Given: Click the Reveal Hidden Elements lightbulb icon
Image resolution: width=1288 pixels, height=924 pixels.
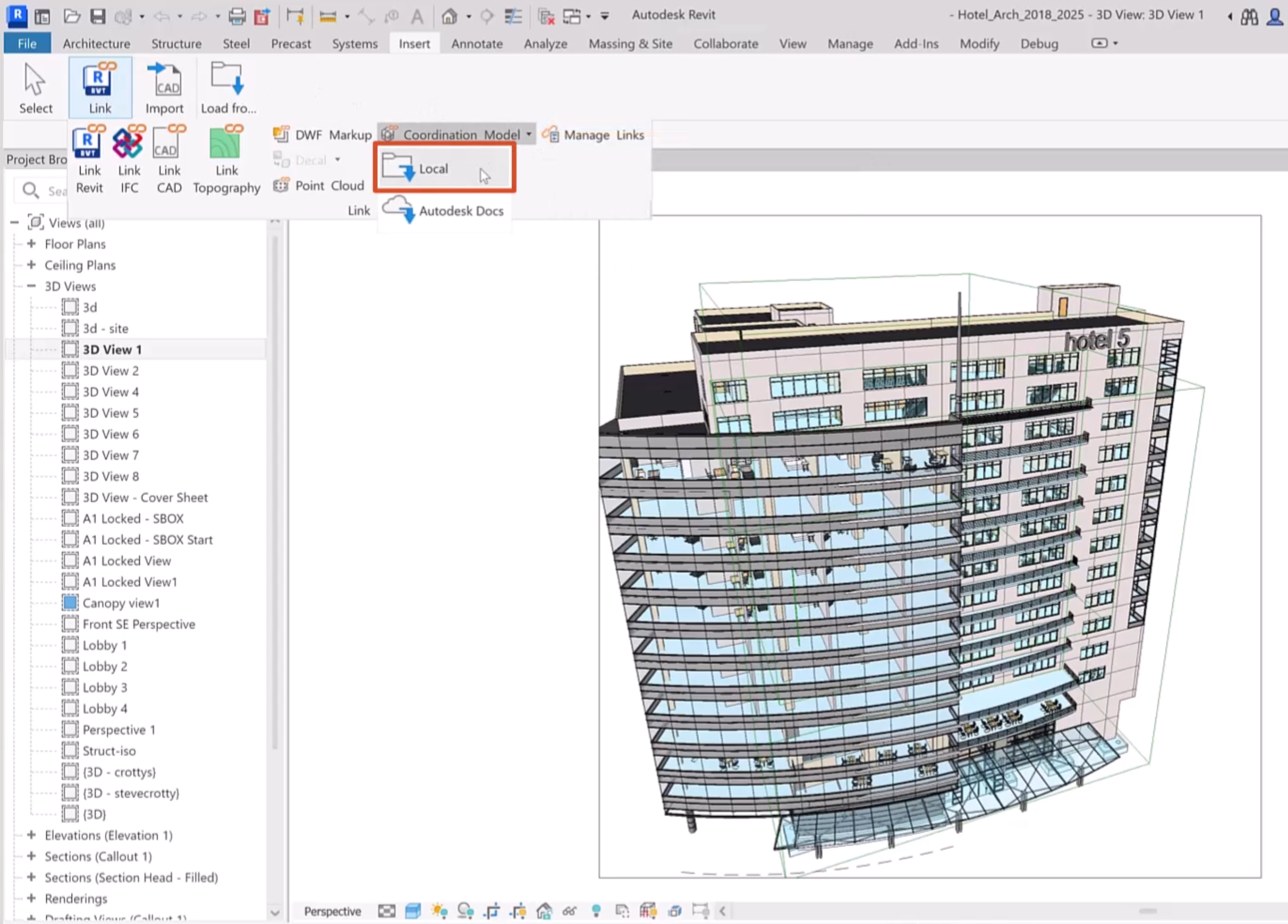Looking at the screenshot, I should [x=596, y=911].
